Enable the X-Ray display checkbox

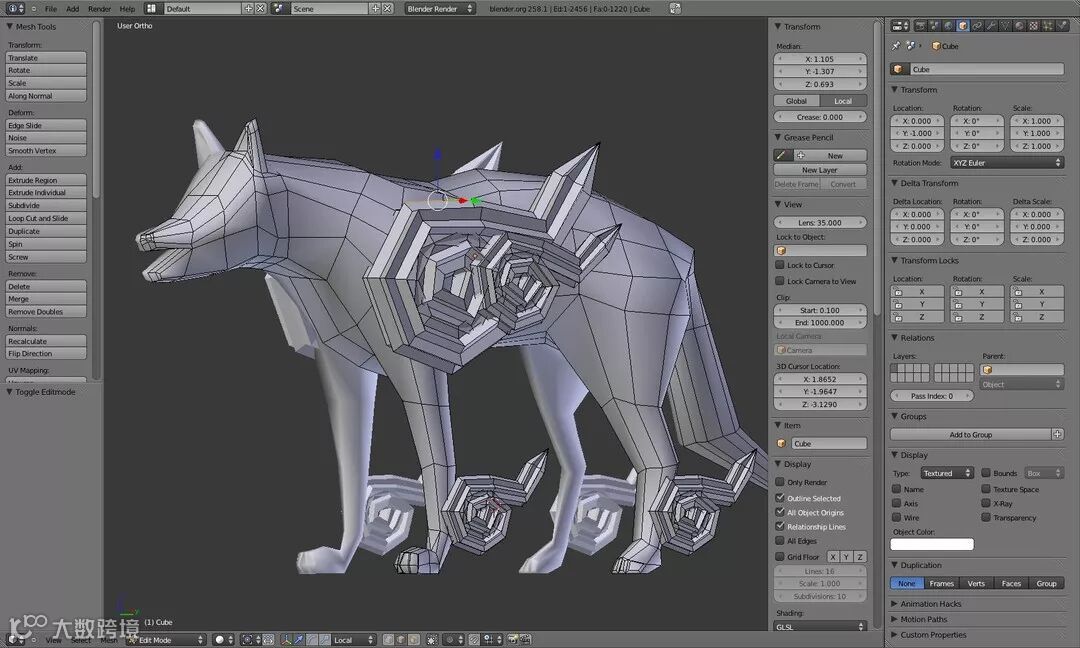pos(986,503)
